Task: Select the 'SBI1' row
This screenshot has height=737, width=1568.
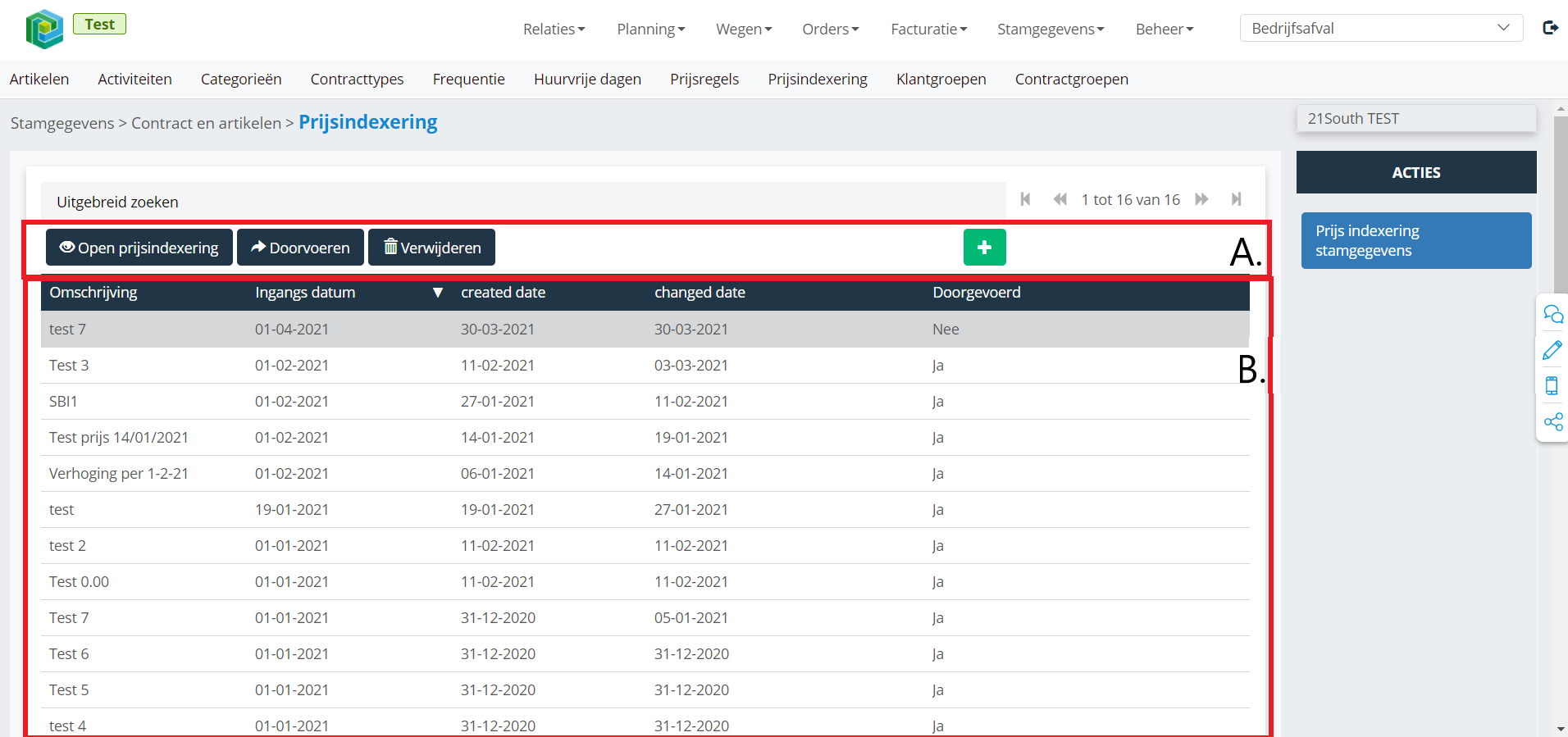Action: pos(645,401)
